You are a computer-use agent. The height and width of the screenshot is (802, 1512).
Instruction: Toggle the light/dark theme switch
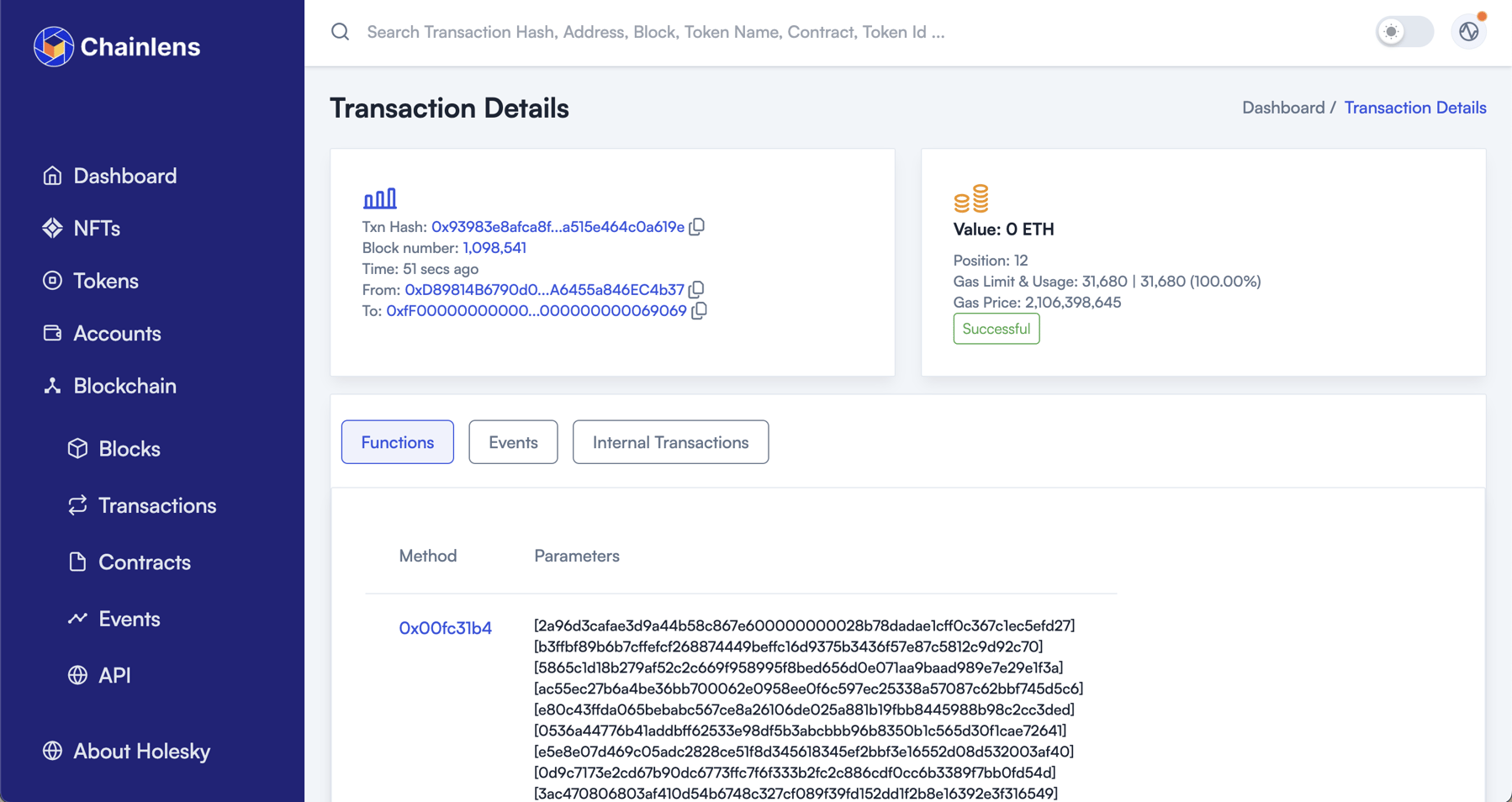(1404, 32)
